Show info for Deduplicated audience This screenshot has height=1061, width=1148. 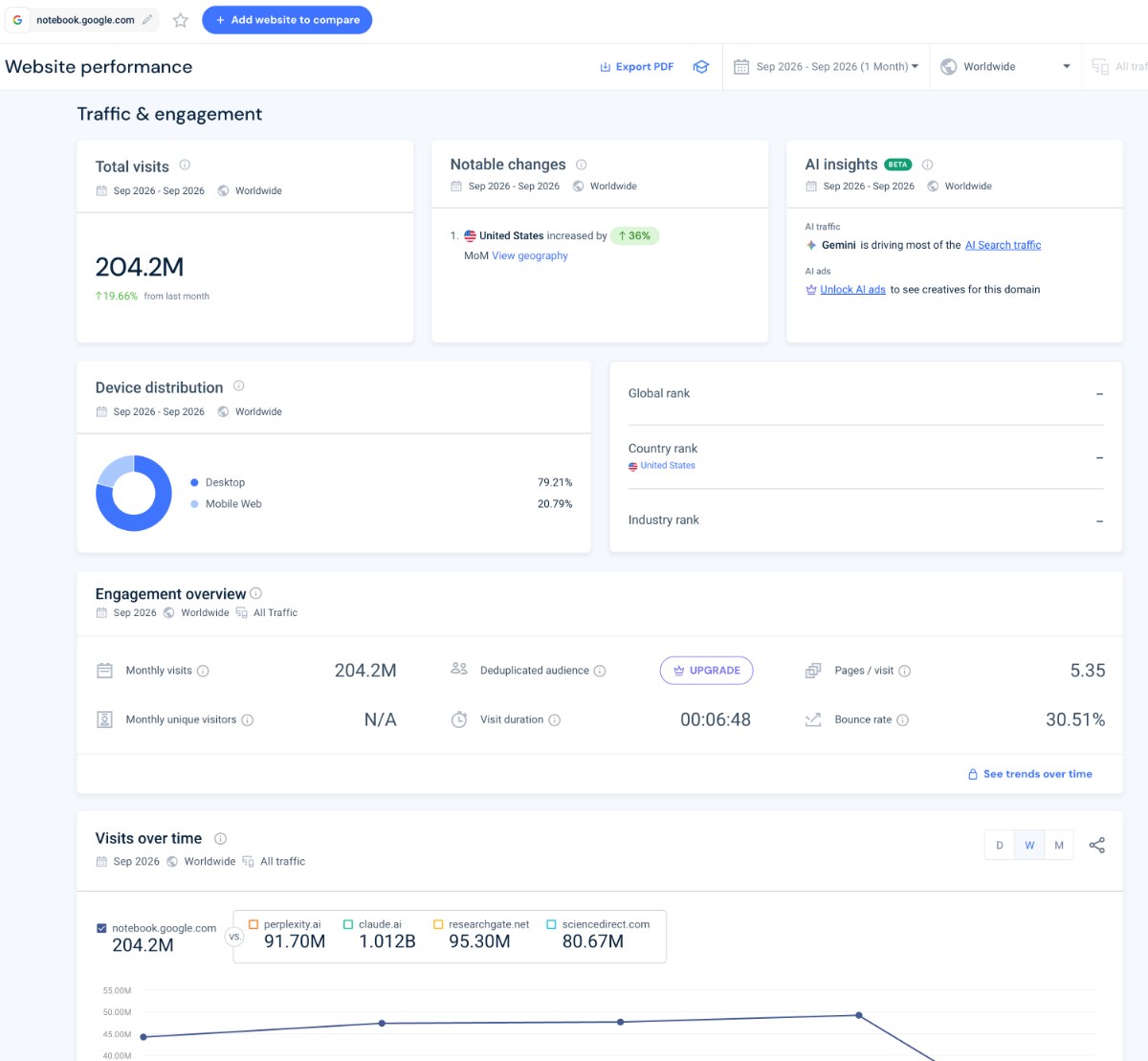[x=600, y=671]
